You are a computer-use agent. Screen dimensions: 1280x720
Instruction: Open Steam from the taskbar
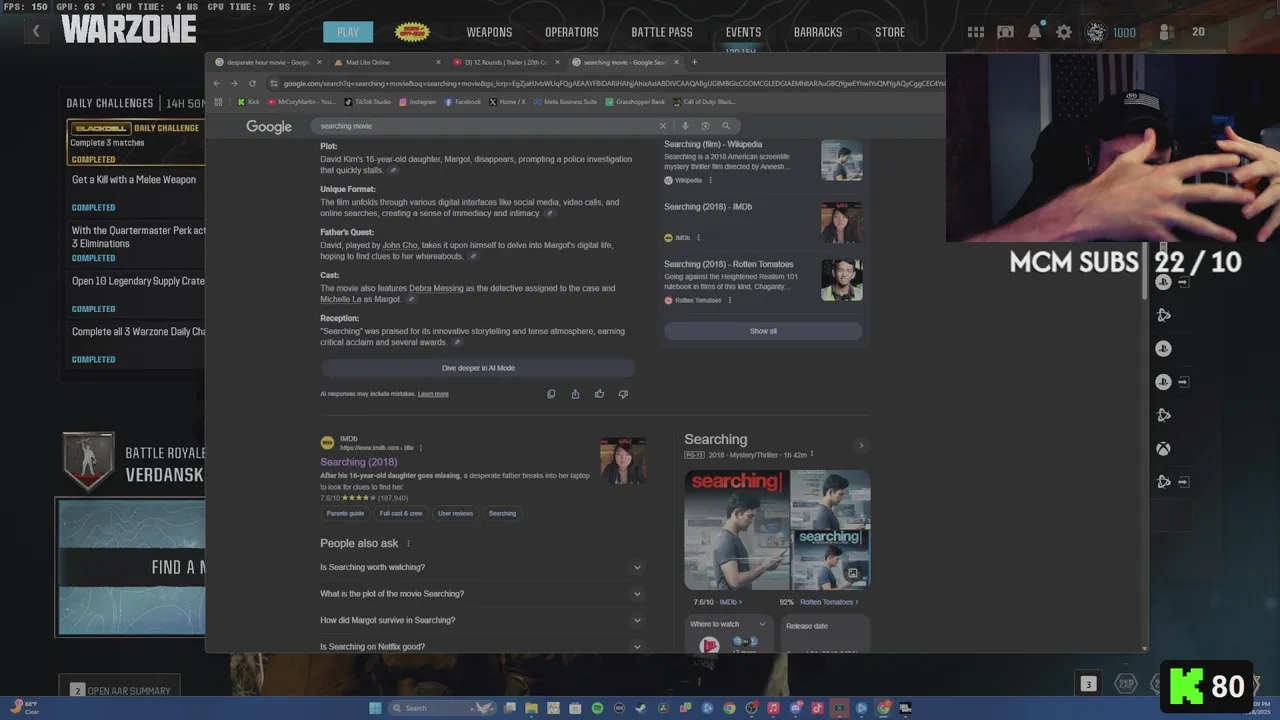point(641,708)
